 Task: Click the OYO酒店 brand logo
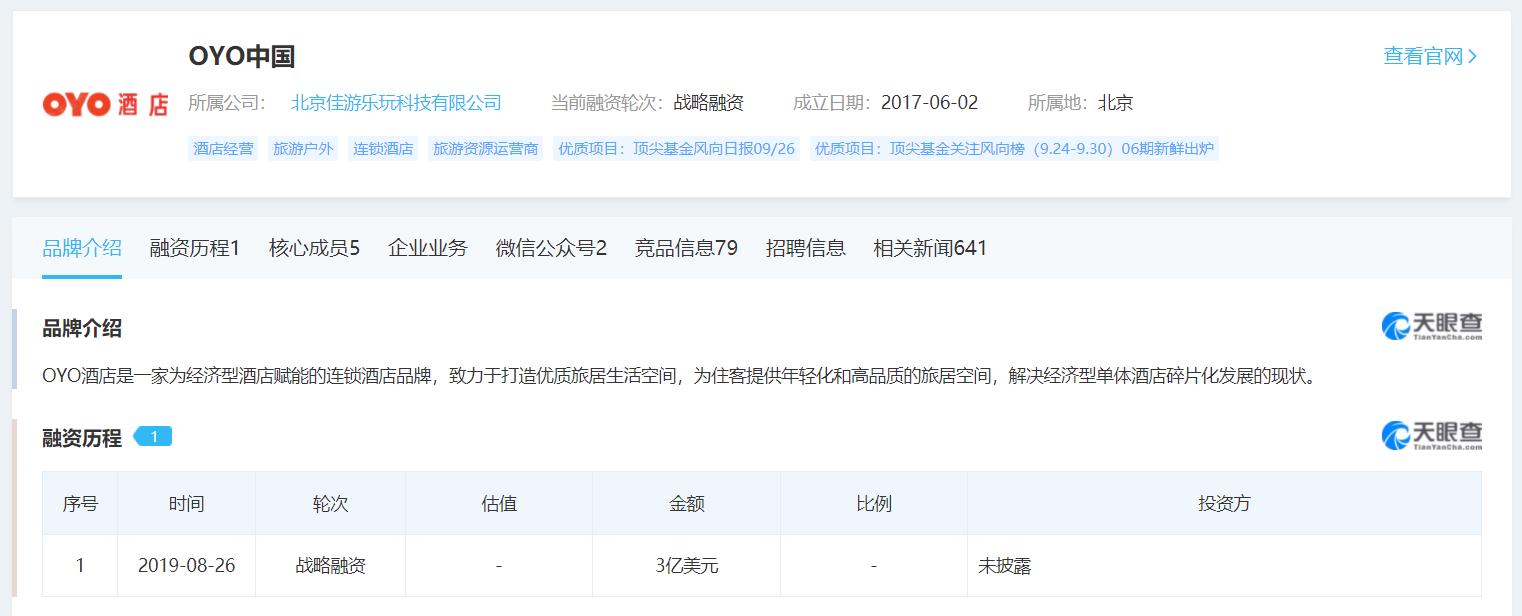pos(104,103)
